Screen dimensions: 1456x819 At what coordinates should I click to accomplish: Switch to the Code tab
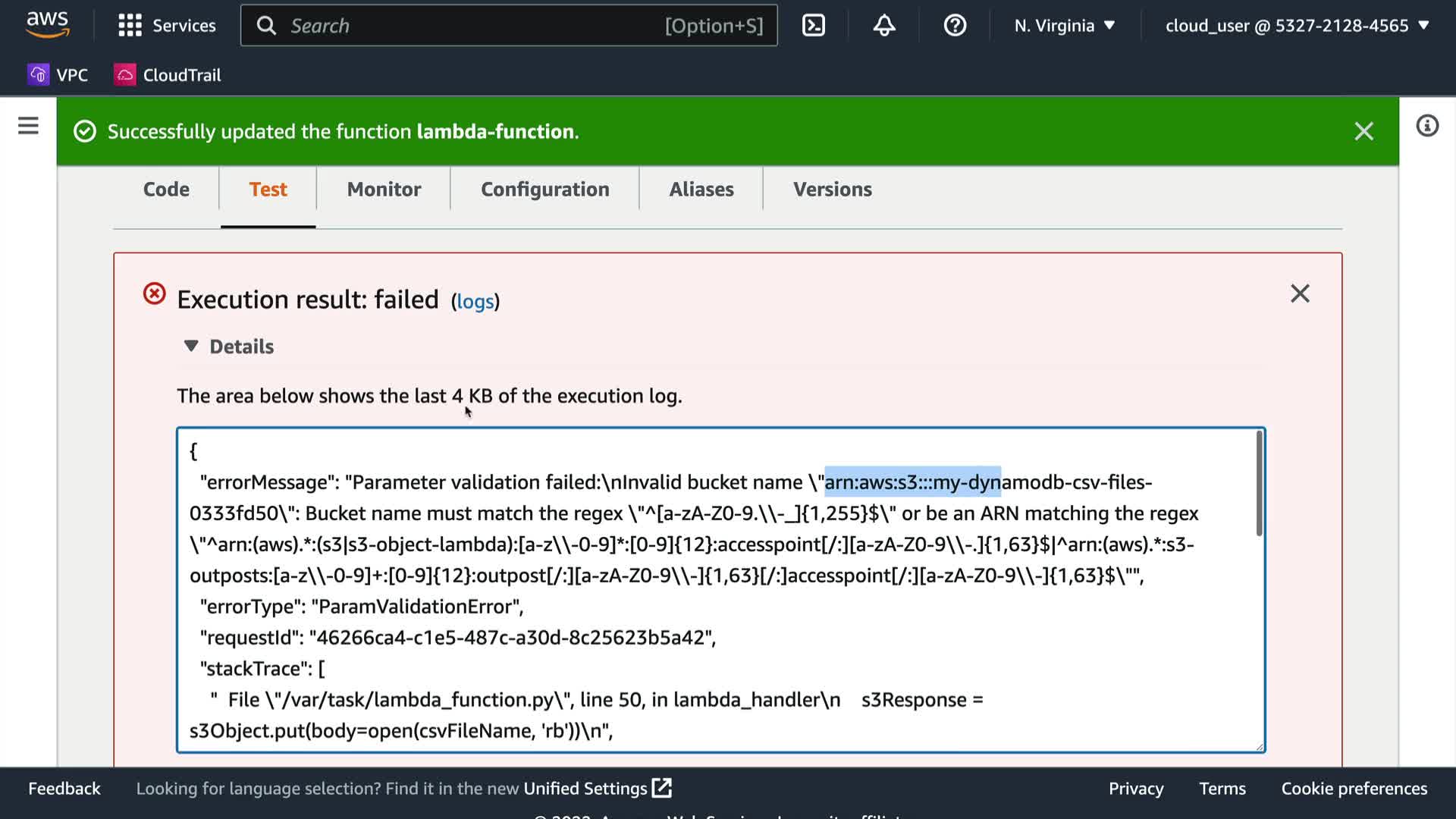(166, 189)
